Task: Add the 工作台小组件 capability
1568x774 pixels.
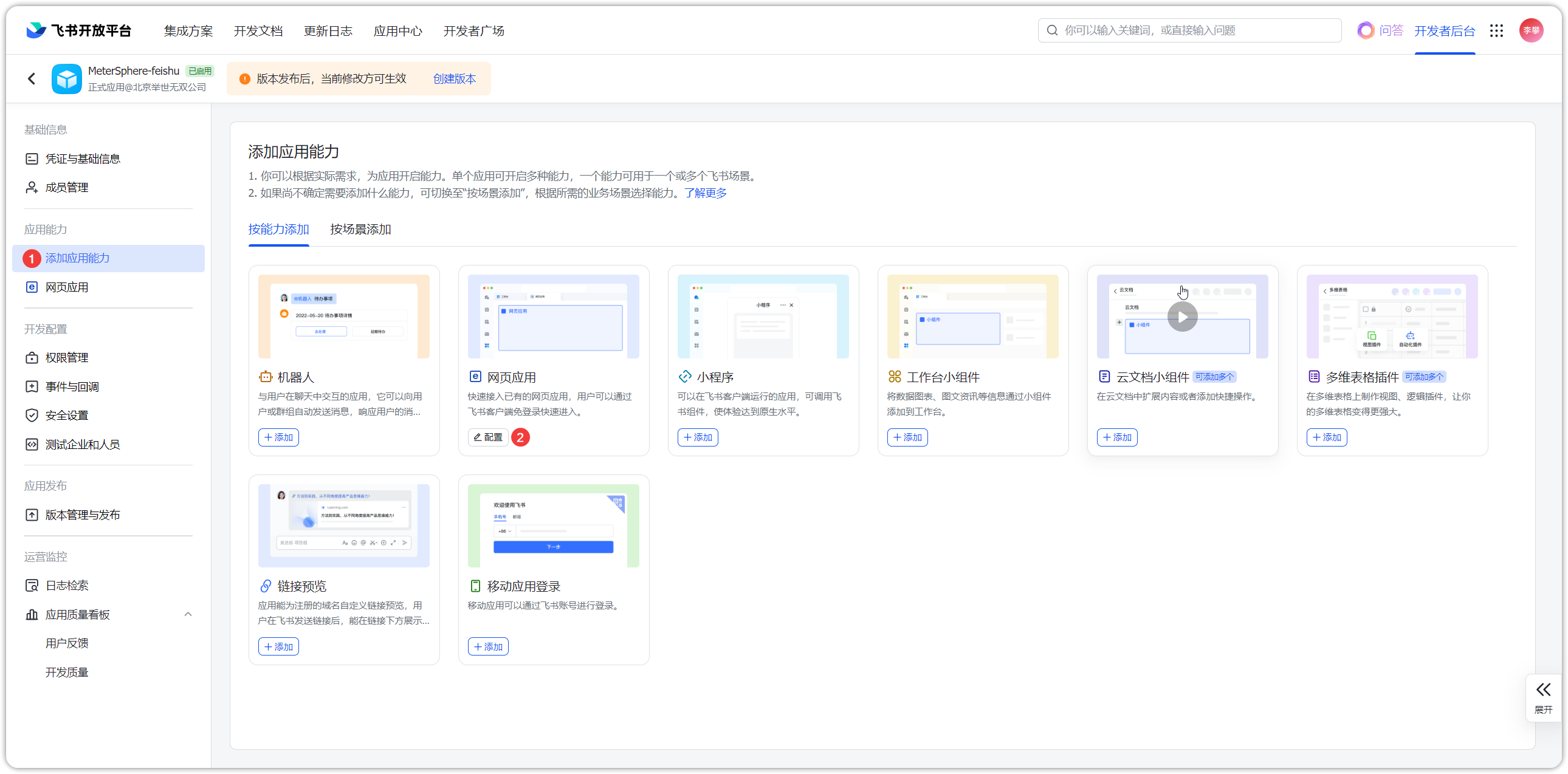Action: pyautogui.click(x=907, y=437)
